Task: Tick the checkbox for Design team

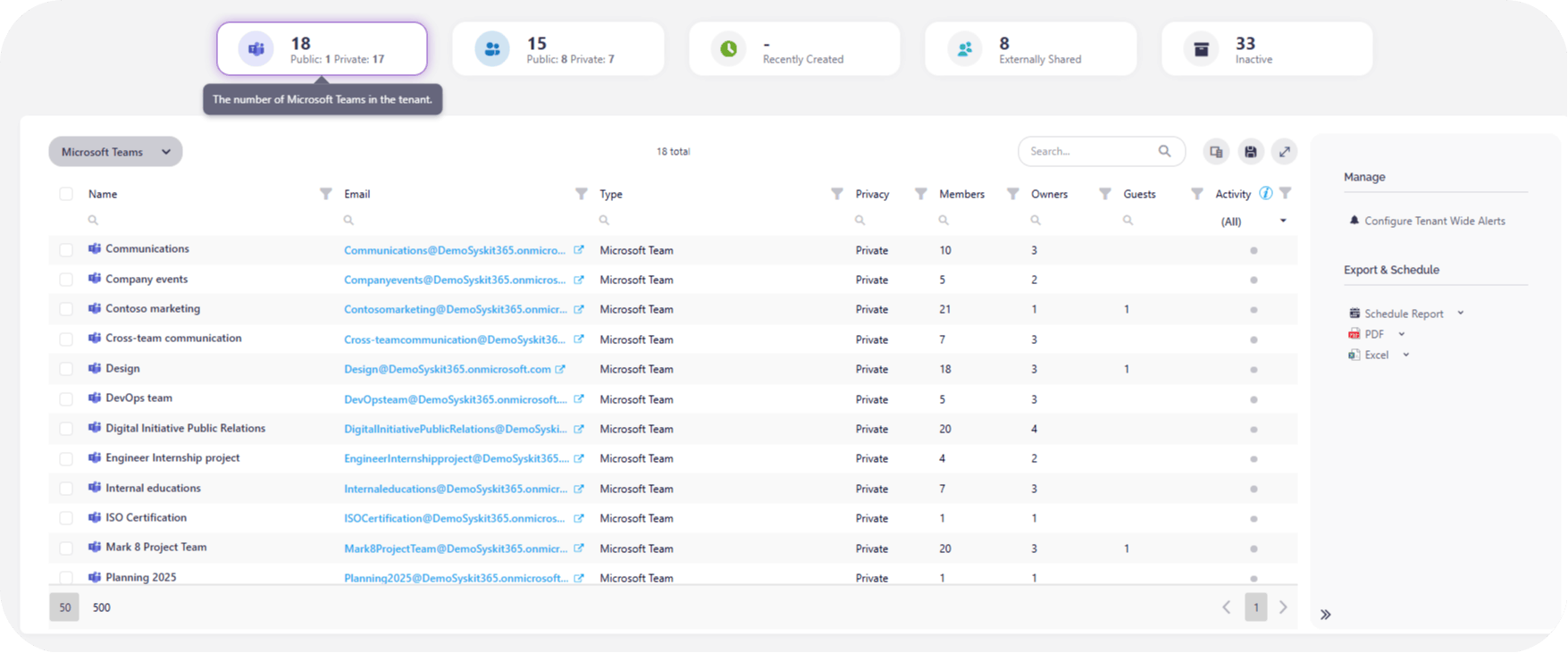Action: [x=66, y=369]
